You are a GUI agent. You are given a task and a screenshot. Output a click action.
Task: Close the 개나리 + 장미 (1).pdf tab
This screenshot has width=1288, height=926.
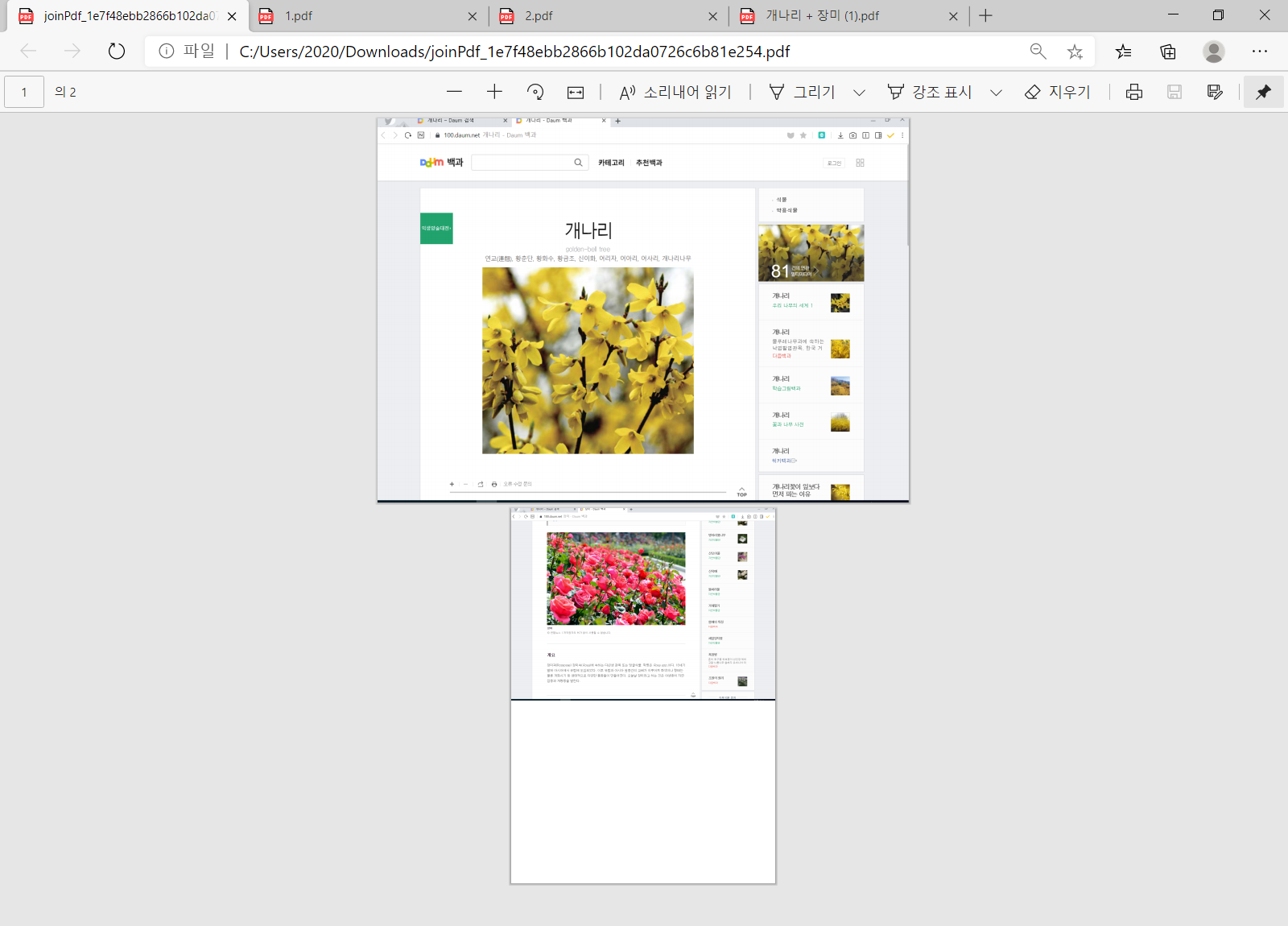pos(953,16)
